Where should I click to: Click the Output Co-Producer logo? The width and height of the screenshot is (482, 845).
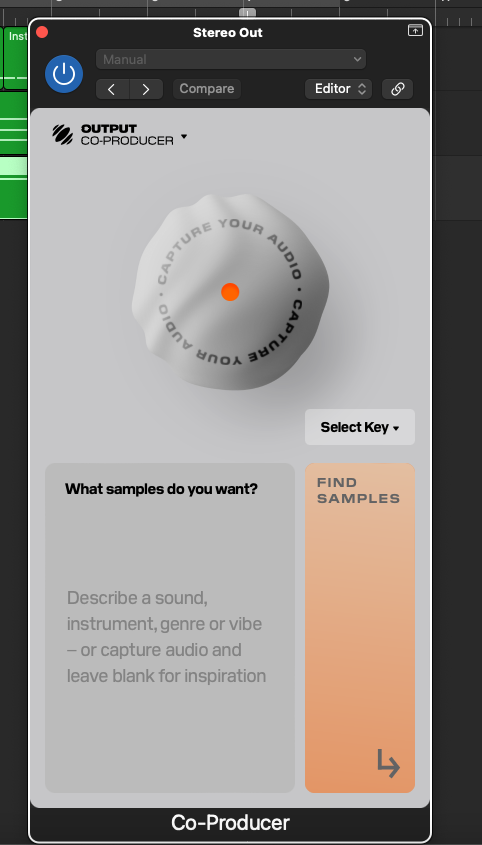(113, 135)
